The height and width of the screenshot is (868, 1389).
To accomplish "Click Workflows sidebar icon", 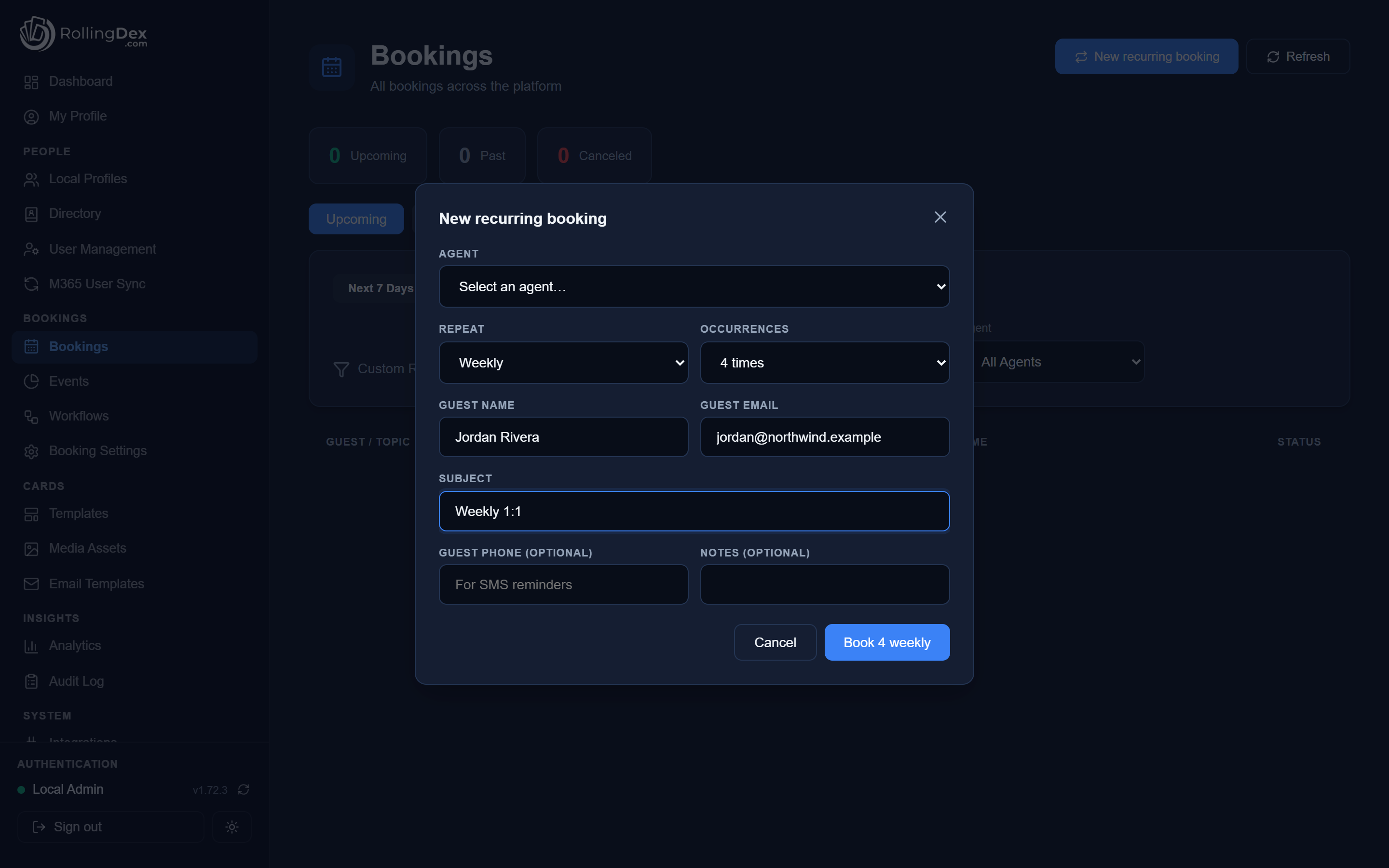I will pos(31,417).
